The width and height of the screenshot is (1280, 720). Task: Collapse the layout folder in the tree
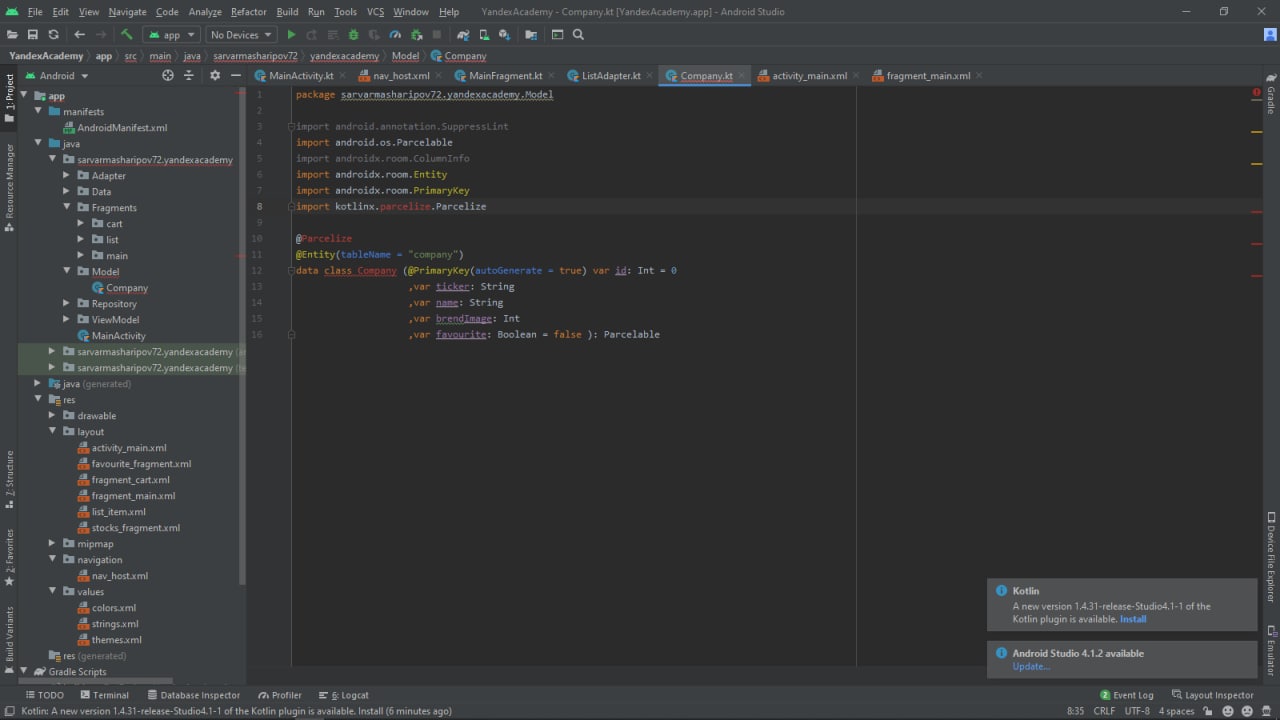point(53,432)
